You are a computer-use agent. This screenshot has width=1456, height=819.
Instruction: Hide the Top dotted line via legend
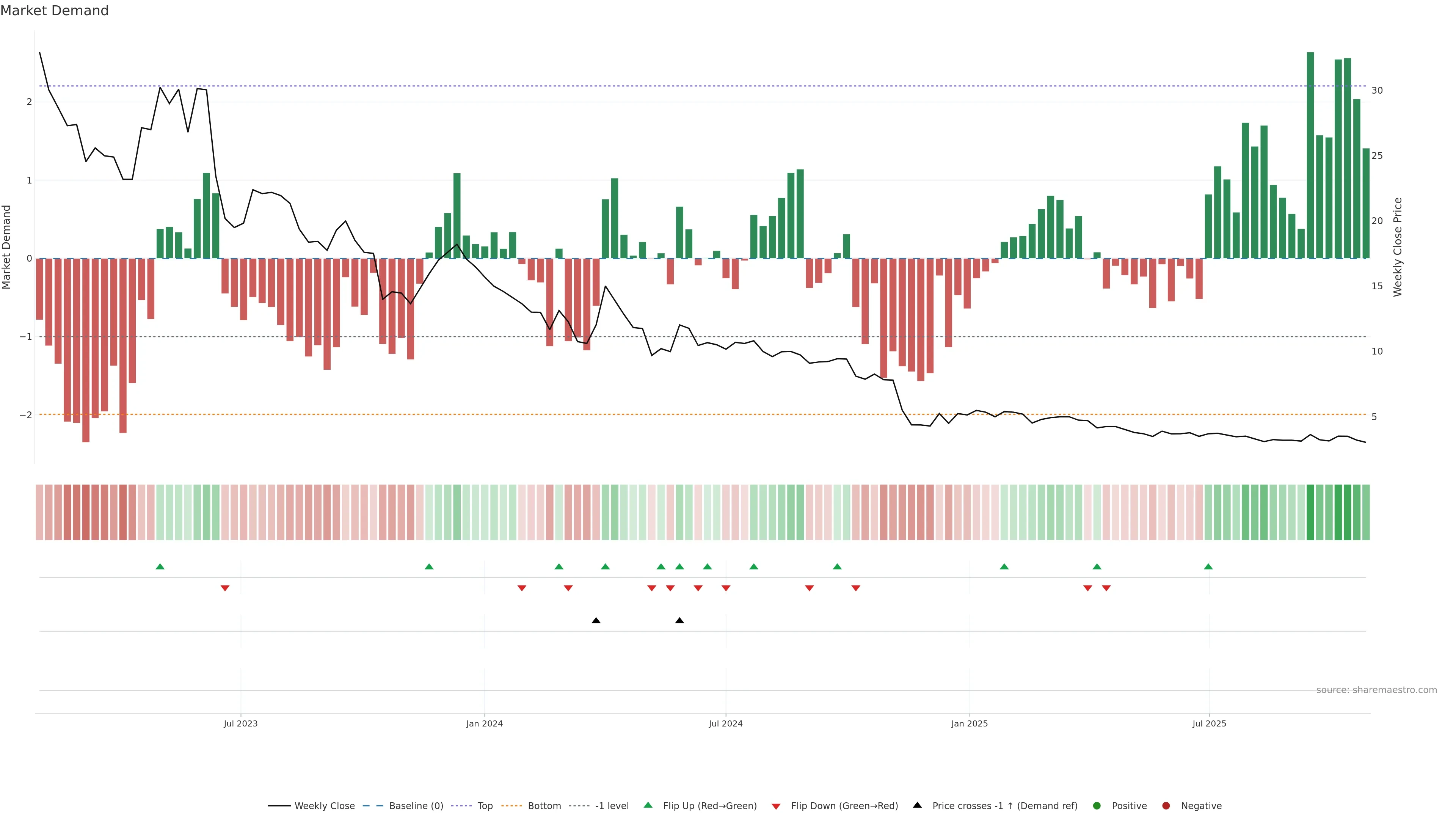pyautogui.click(x=485, y=805)
